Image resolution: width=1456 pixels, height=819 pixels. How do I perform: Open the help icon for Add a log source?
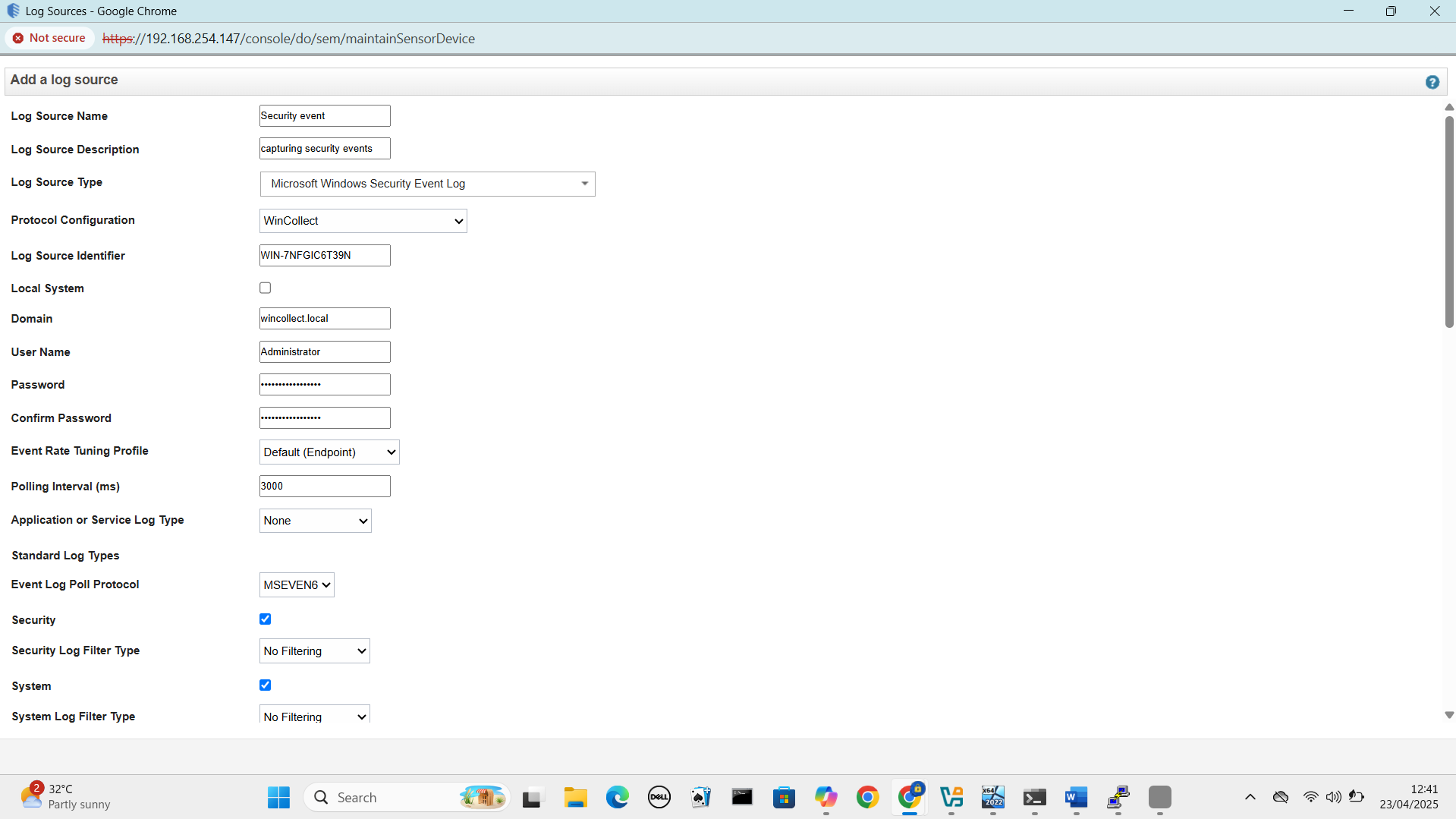coord(1432,82)
